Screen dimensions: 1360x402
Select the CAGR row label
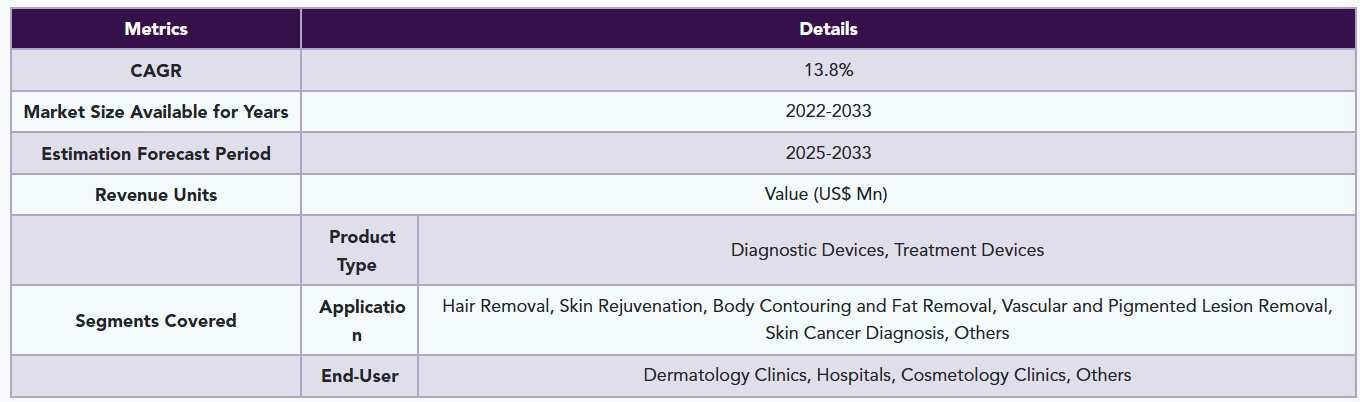click(156, 70)
